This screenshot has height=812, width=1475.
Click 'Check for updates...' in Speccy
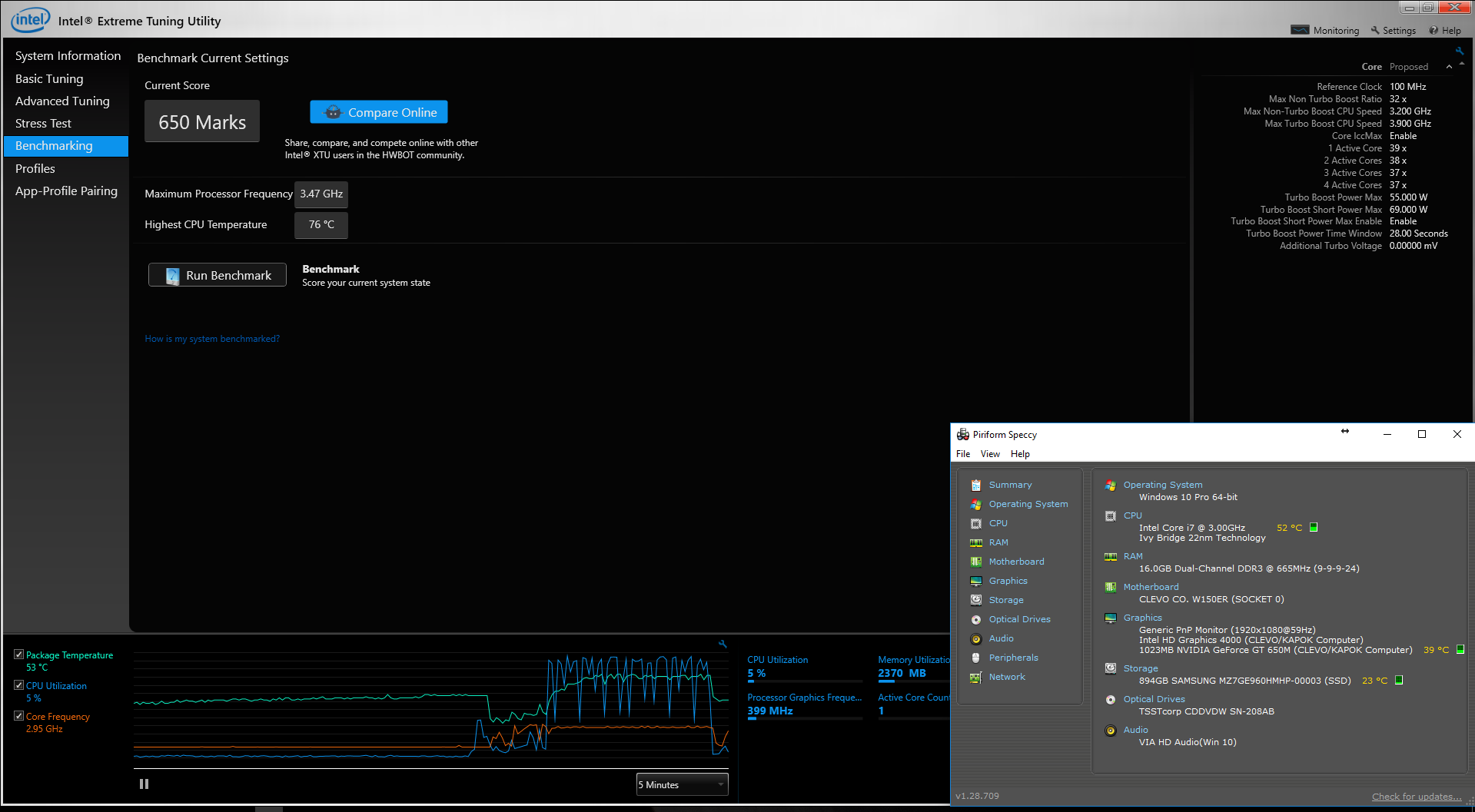(1417, 797)
